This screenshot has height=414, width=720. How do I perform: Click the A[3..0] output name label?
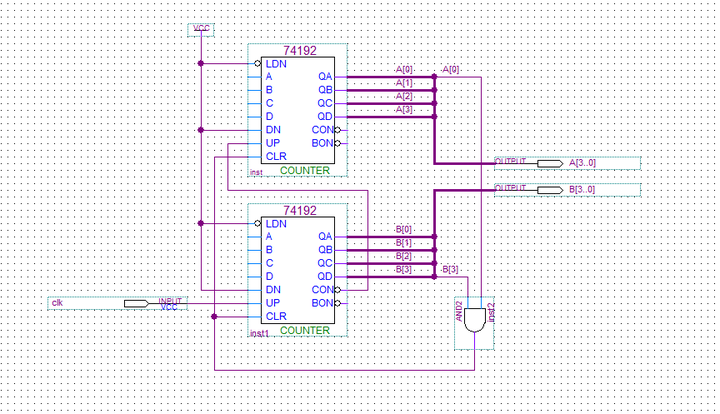tap(582, 163)
